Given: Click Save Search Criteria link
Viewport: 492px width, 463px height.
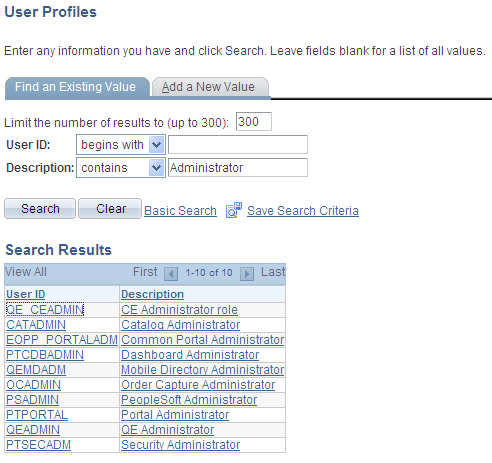Looking at the screenshot, I should [303, 211].
